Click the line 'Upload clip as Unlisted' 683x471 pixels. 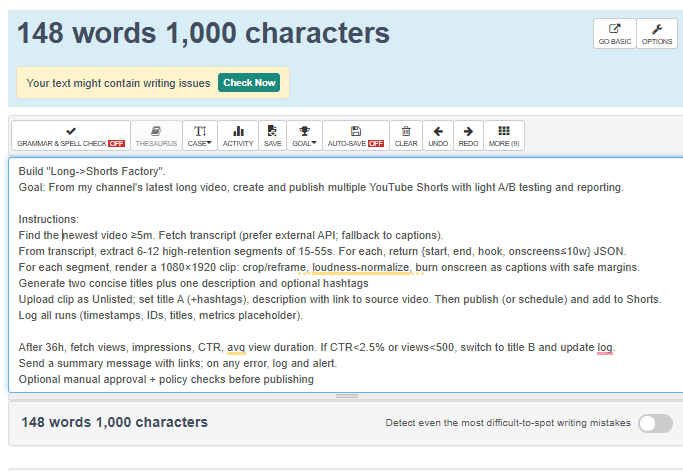(x=340, y=299)
